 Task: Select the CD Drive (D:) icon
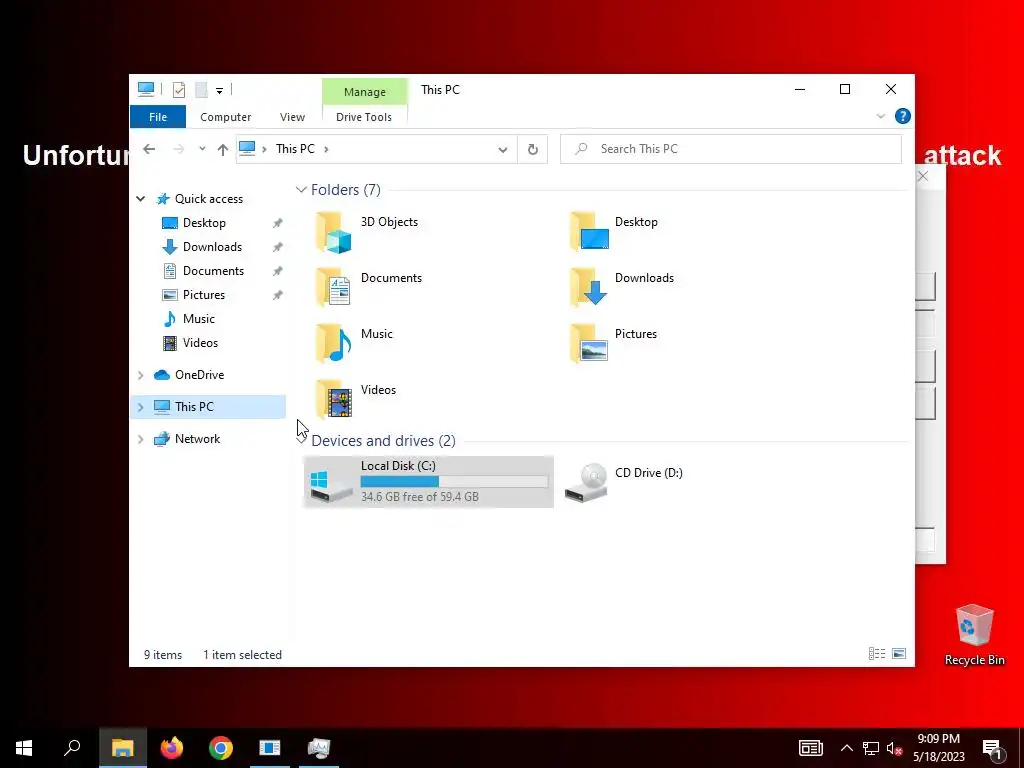[586, 482]
